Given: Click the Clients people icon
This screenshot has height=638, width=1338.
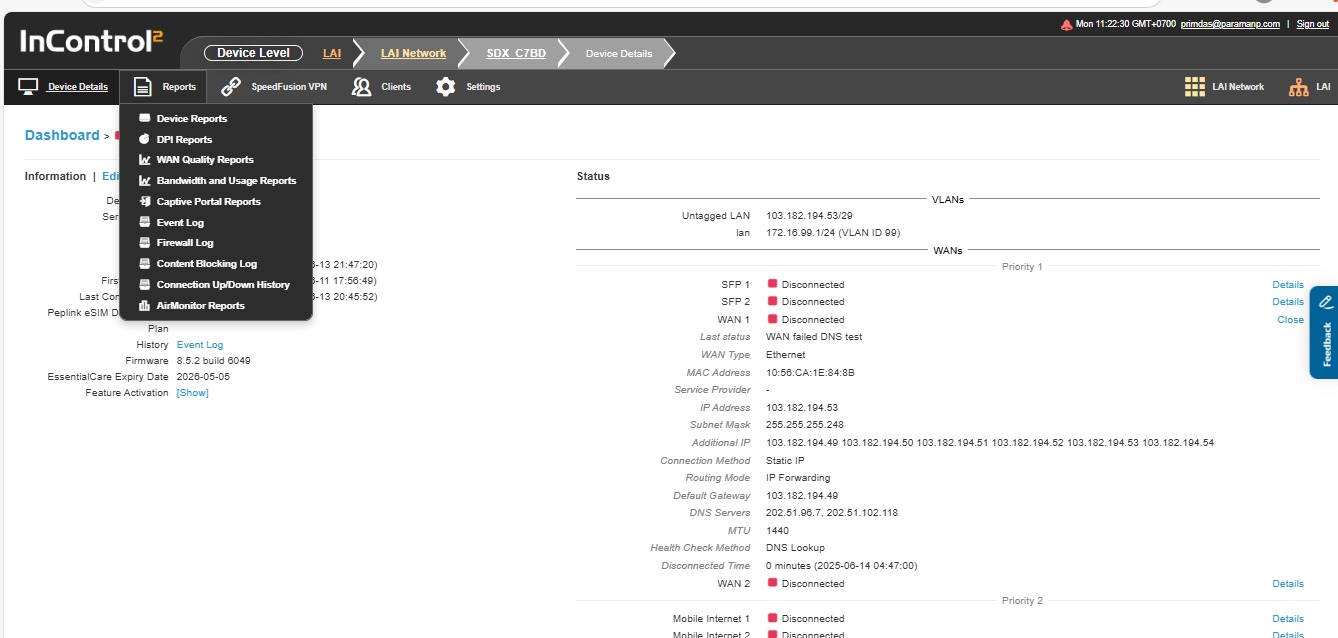Looking at the screenshot, I should (362, 87).
